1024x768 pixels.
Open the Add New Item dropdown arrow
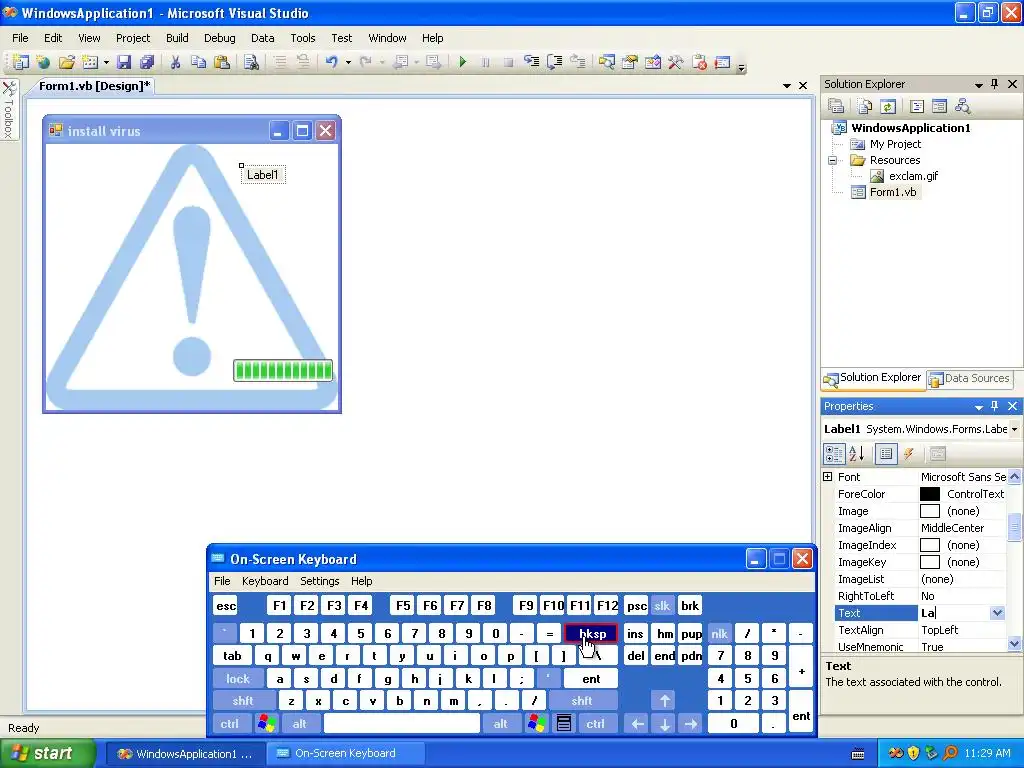click(106, 62)
